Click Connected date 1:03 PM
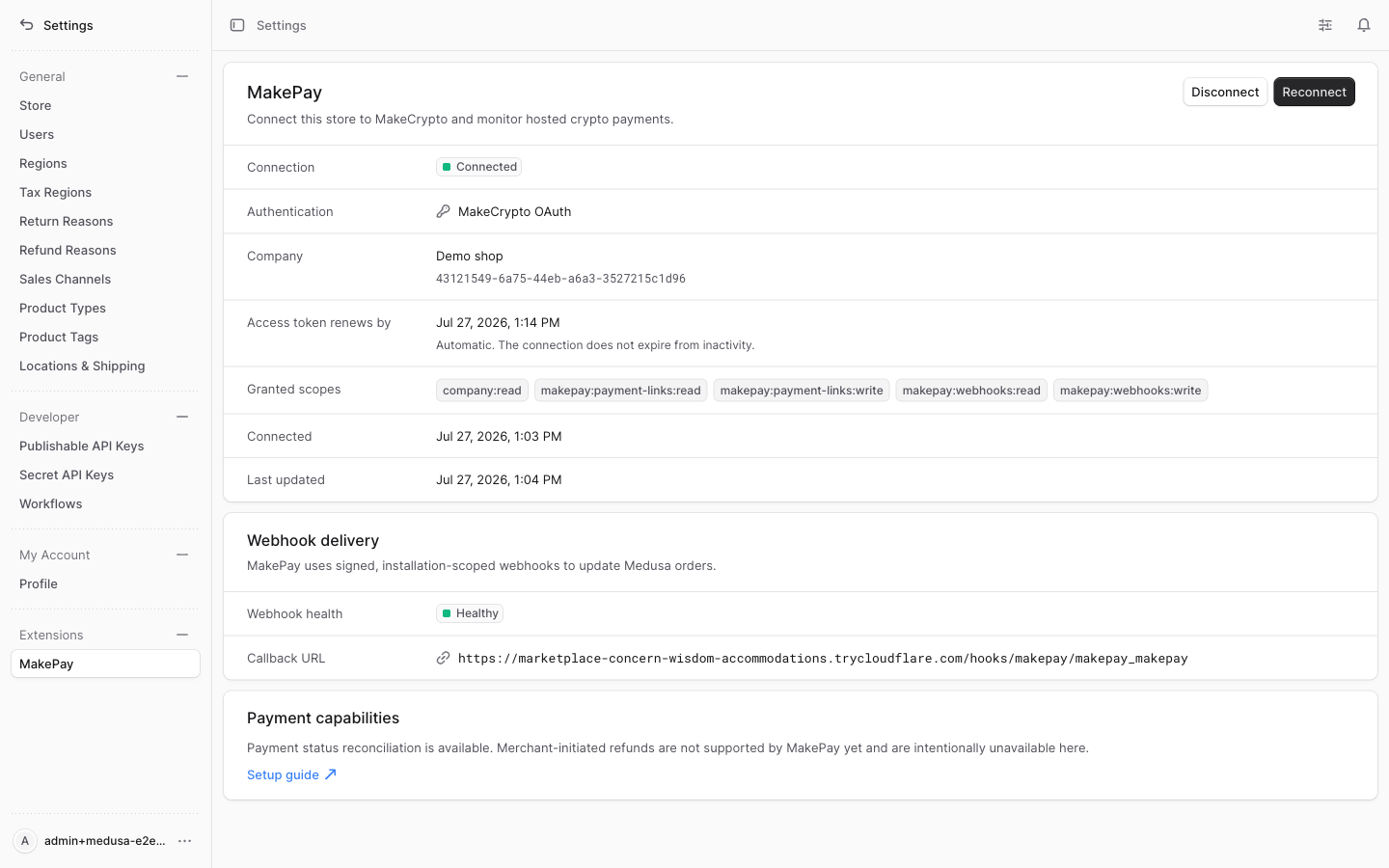The width and height of the screenshot is (1389, 868). coord(499,436)
